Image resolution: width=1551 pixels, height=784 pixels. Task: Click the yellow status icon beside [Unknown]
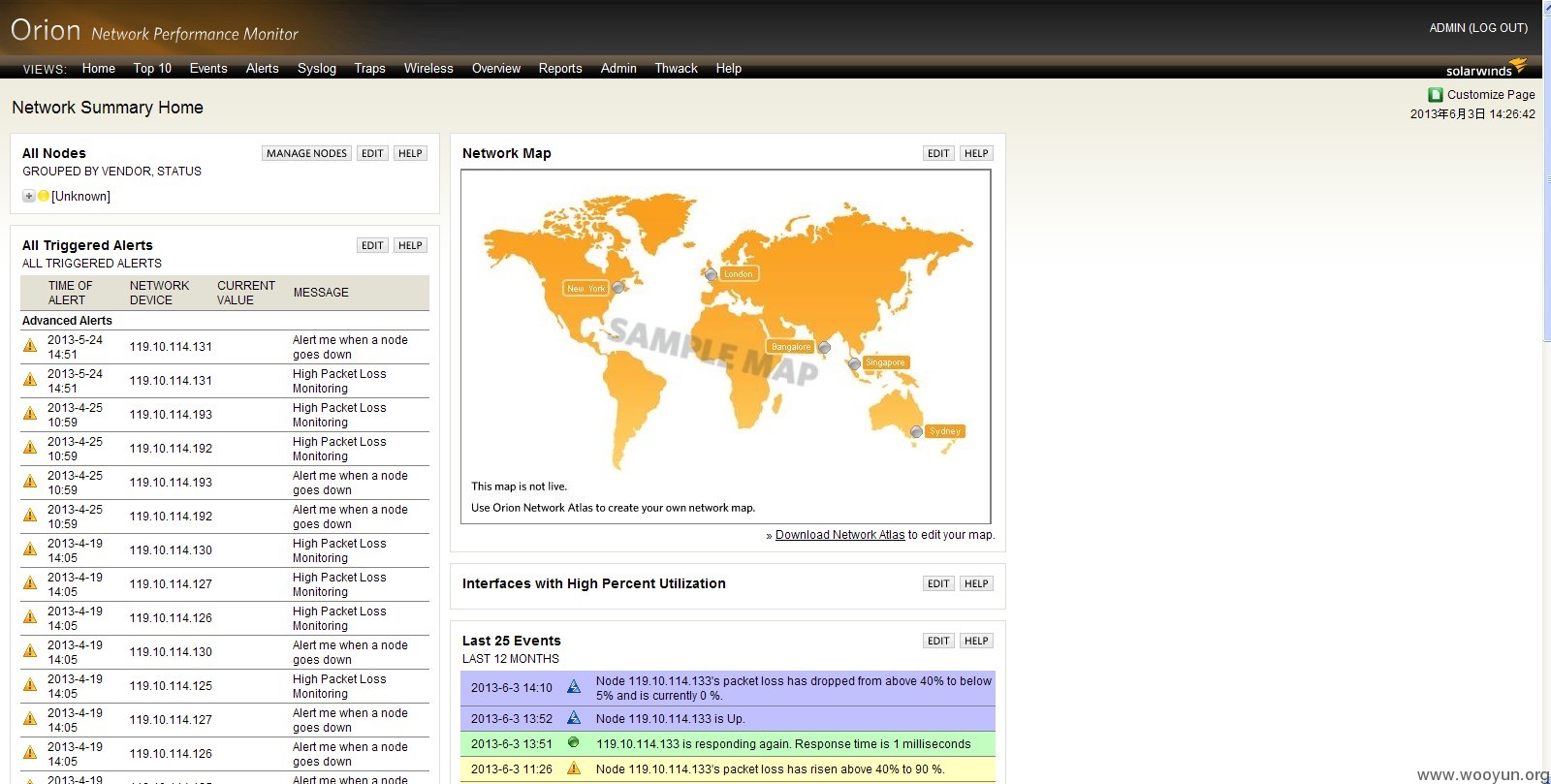tap(44, 196)
